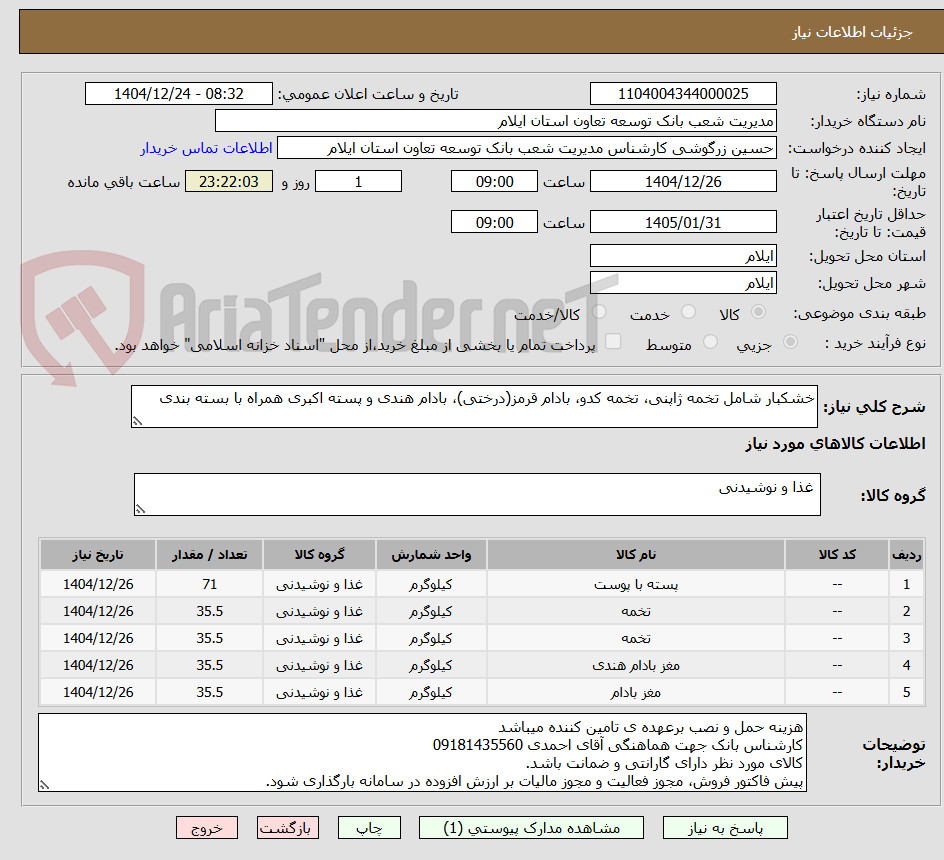Click the توضیحات خریدار text area
This screenshot has width=944, height=860.
(x=422, y=753)
